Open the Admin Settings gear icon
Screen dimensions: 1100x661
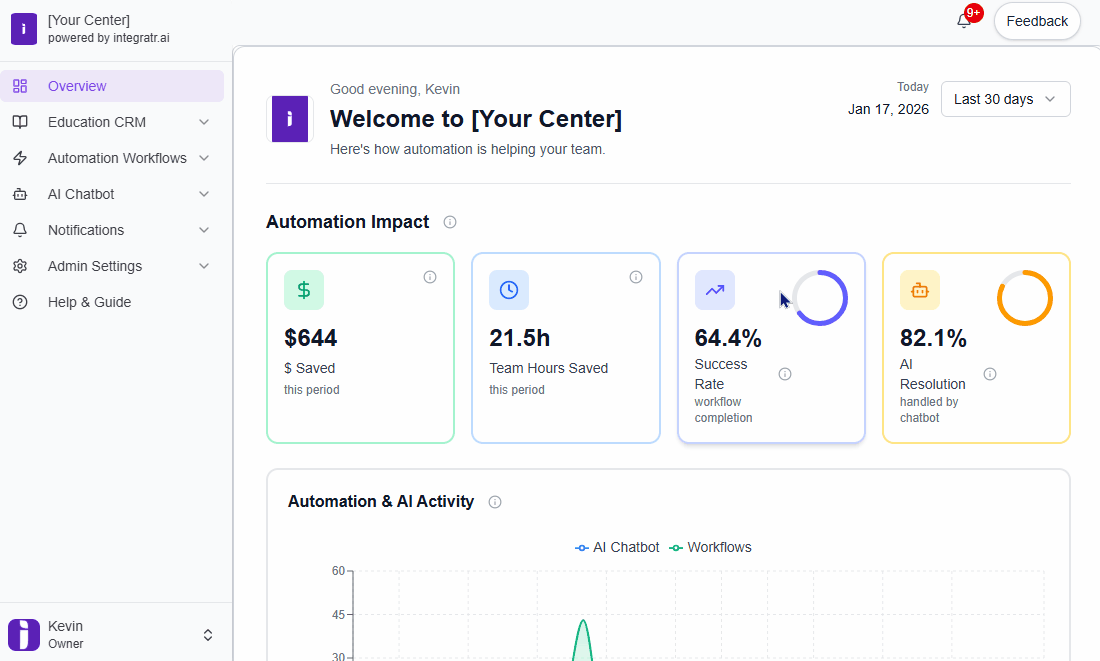[20, 266]
